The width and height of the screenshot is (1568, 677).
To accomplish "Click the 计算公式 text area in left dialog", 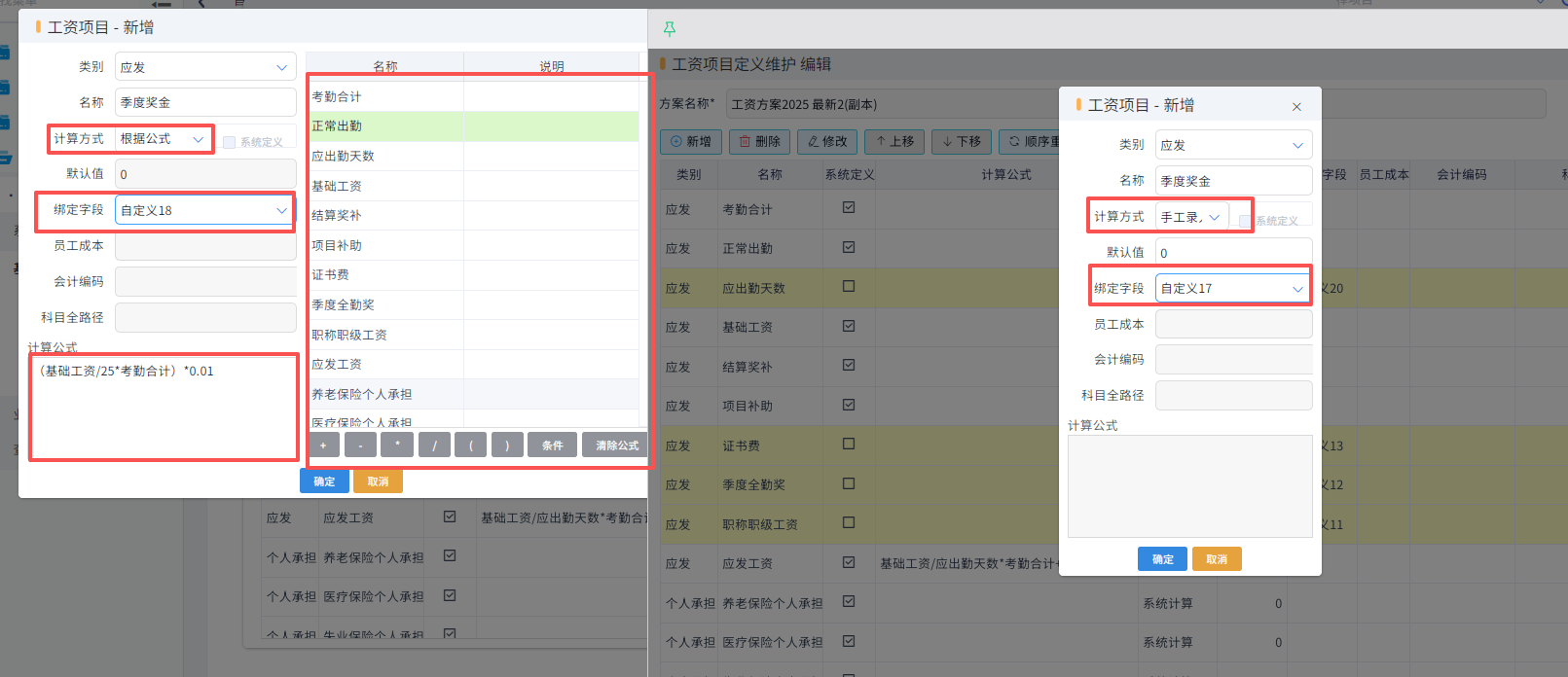I will (164, 407).
